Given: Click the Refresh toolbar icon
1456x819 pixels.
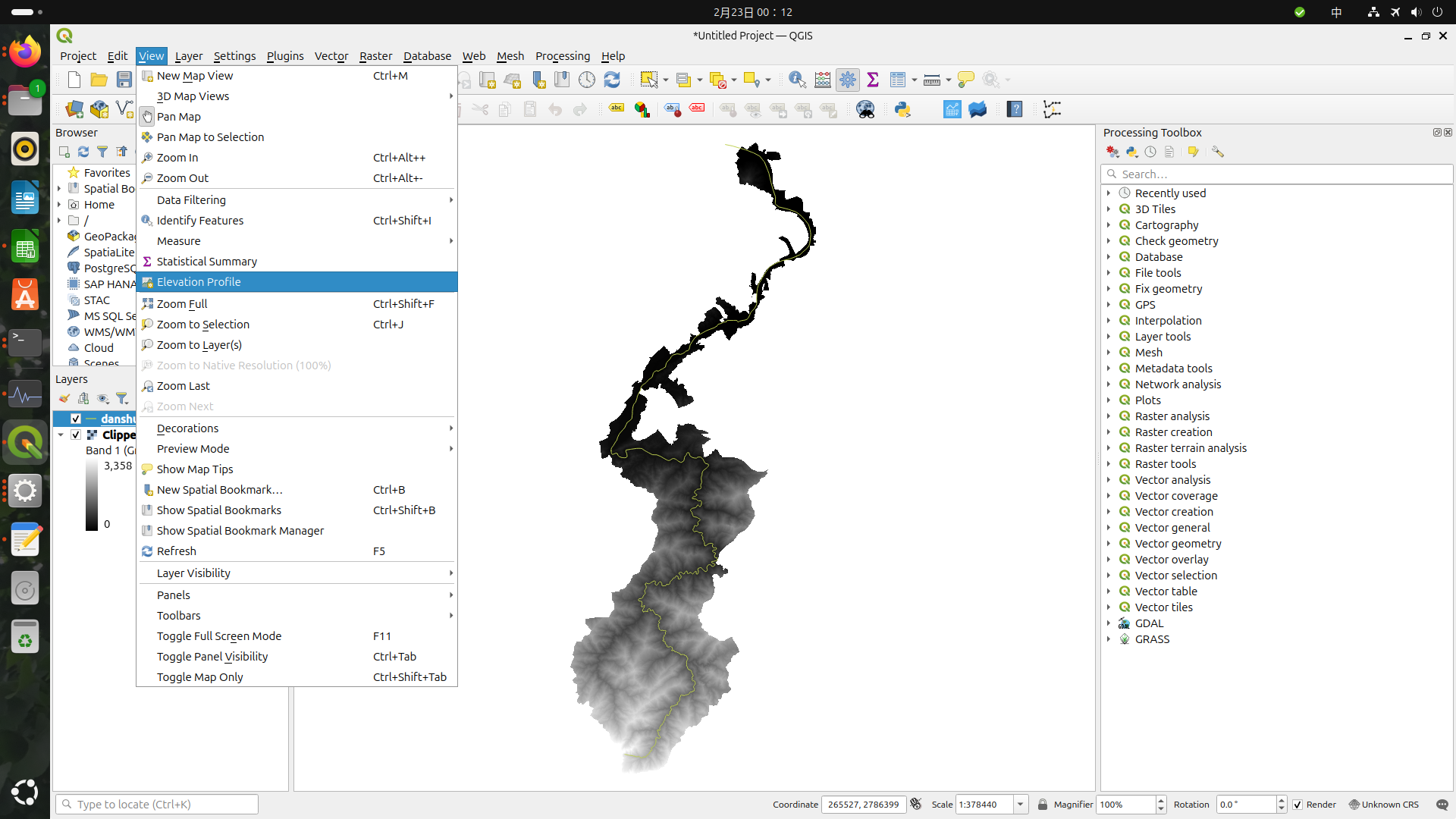Looking at the screenshot, I should point(612,80).
